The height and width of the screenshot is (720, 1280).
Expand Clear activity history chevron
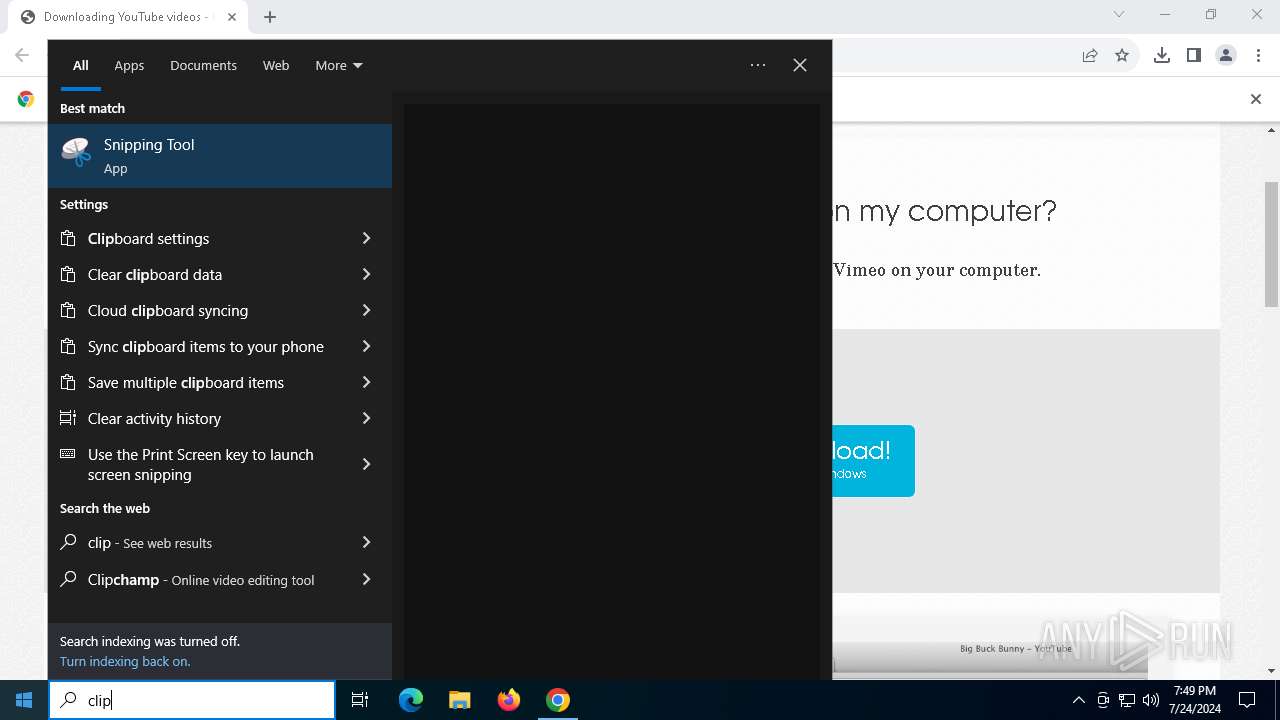(366, 418)
